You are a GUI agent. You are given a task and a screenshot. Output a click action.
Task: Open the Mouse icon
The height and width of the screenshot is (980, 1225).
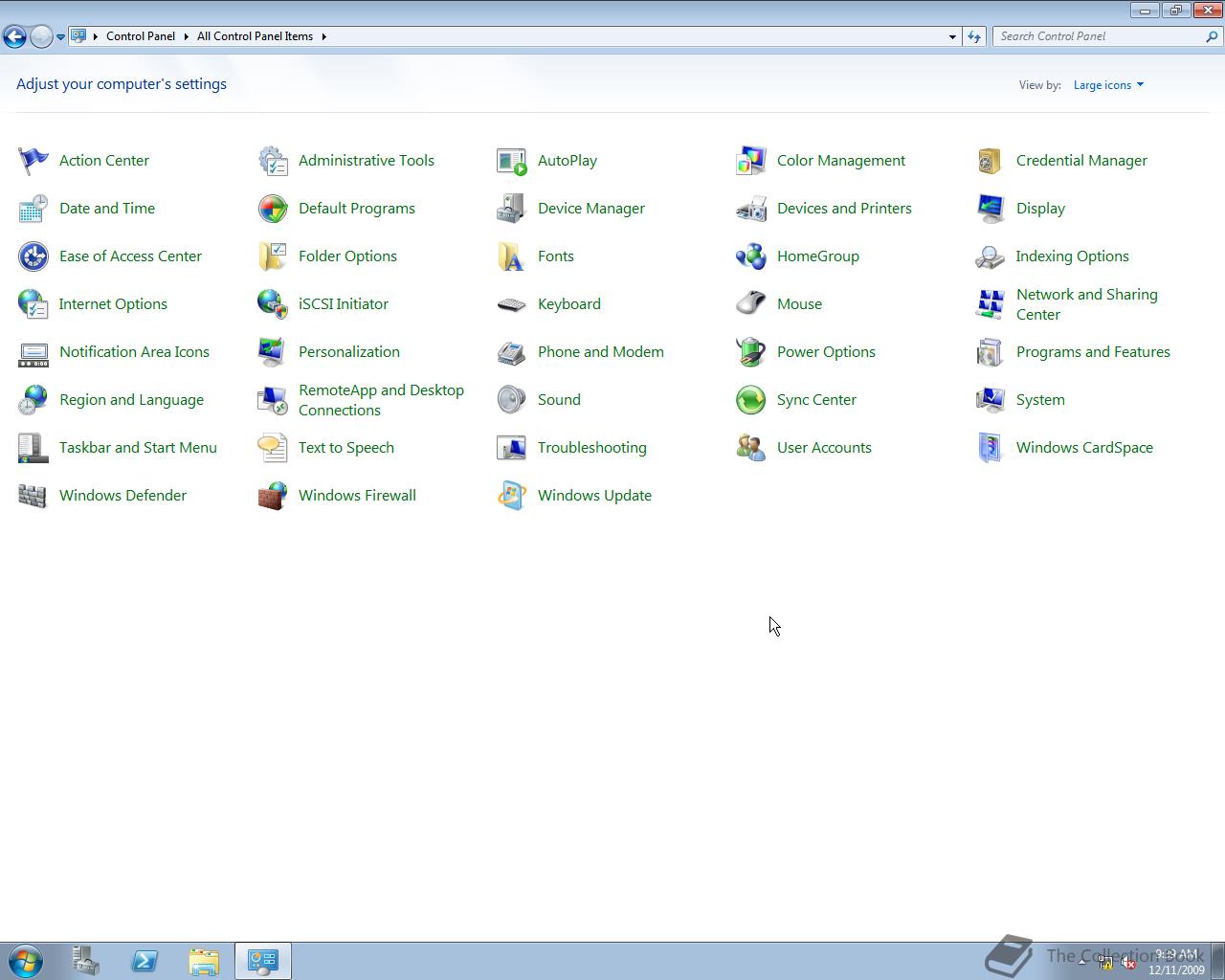tap(751, 304)
